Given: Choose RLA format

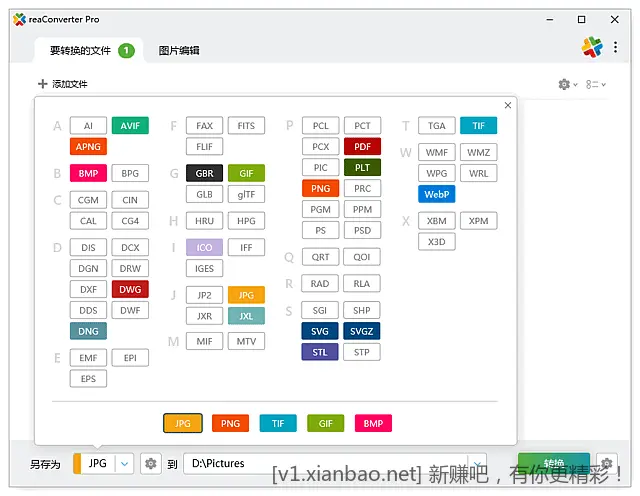Looking at the screenshot, I should point(362,283).
